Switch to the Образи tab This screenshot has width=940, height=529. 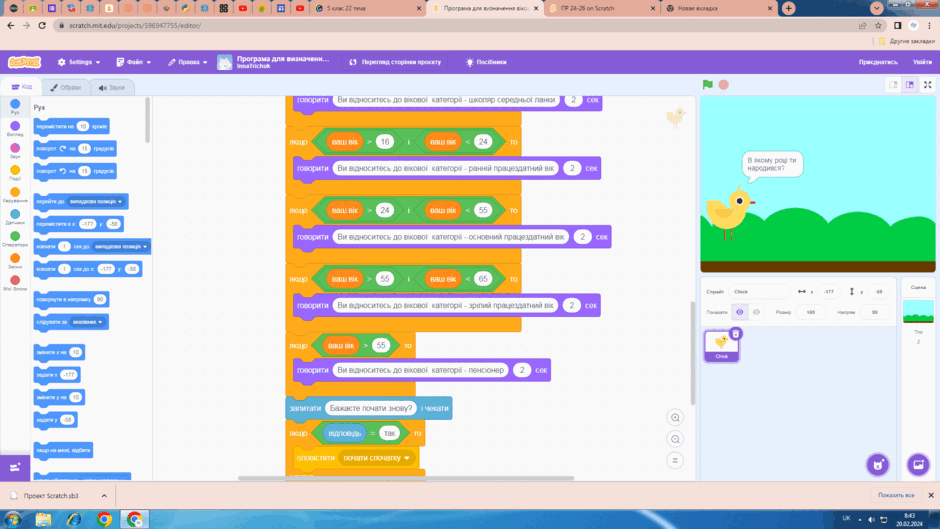pos(65,88)
